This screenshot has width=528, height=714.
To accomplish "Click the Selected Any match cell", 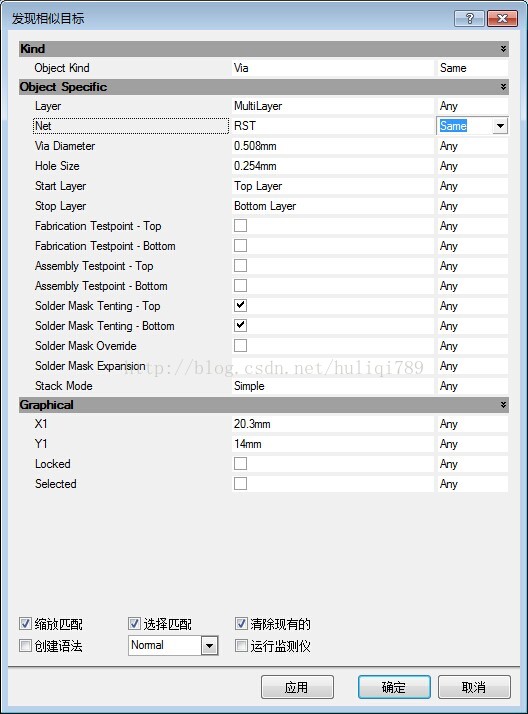I will tap(472, 484).
